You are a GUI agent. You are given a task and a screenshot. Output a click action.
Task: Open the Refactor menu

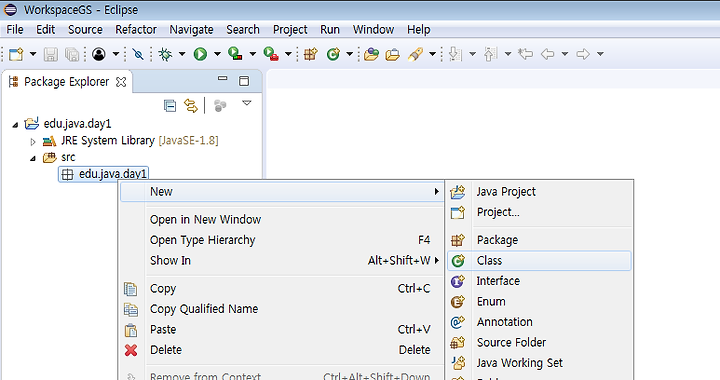pos(136,29)
